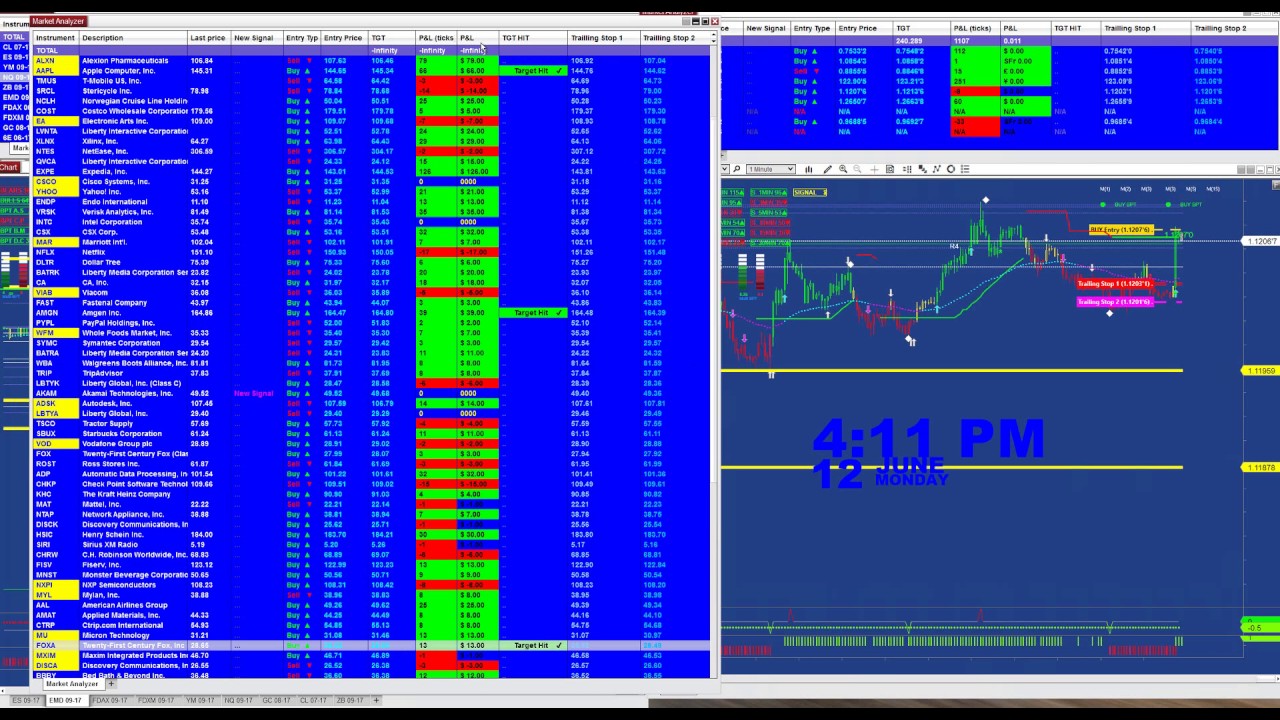Click the zoom out magnifier icon
This screenshot has height=720, width=1280.
pyautogui.click(x=857, y=169)
